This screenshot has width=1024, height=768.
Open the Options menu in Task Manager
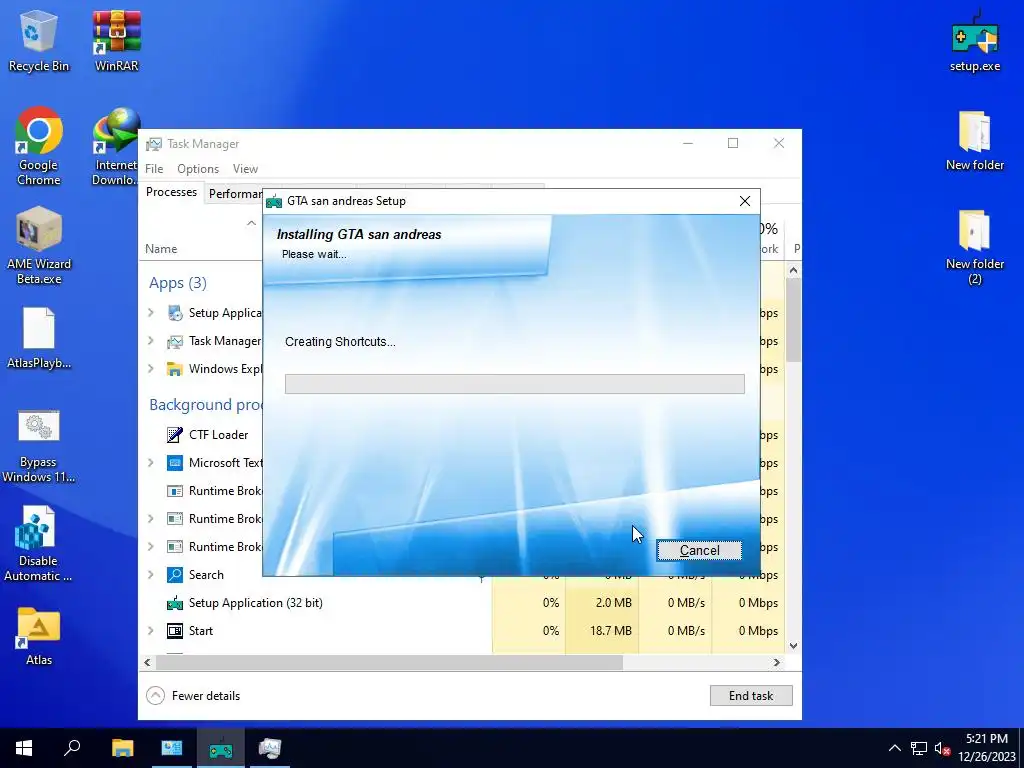pos(198,168)
